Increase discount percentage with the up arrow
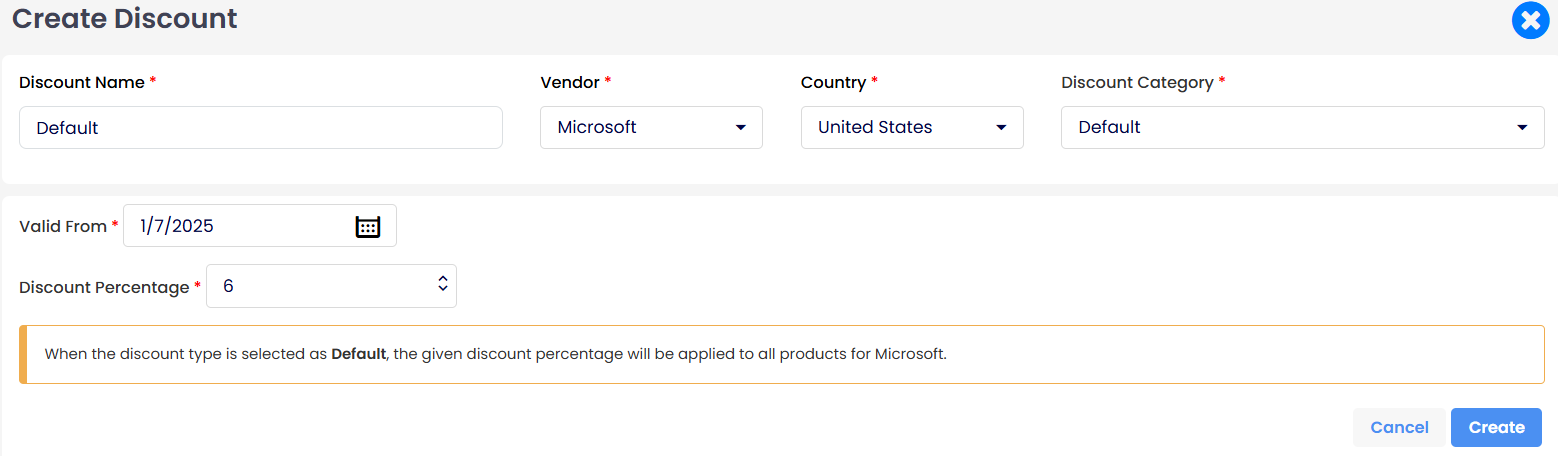The width and height of the screenshot is (1558, 456). [443, 280]
